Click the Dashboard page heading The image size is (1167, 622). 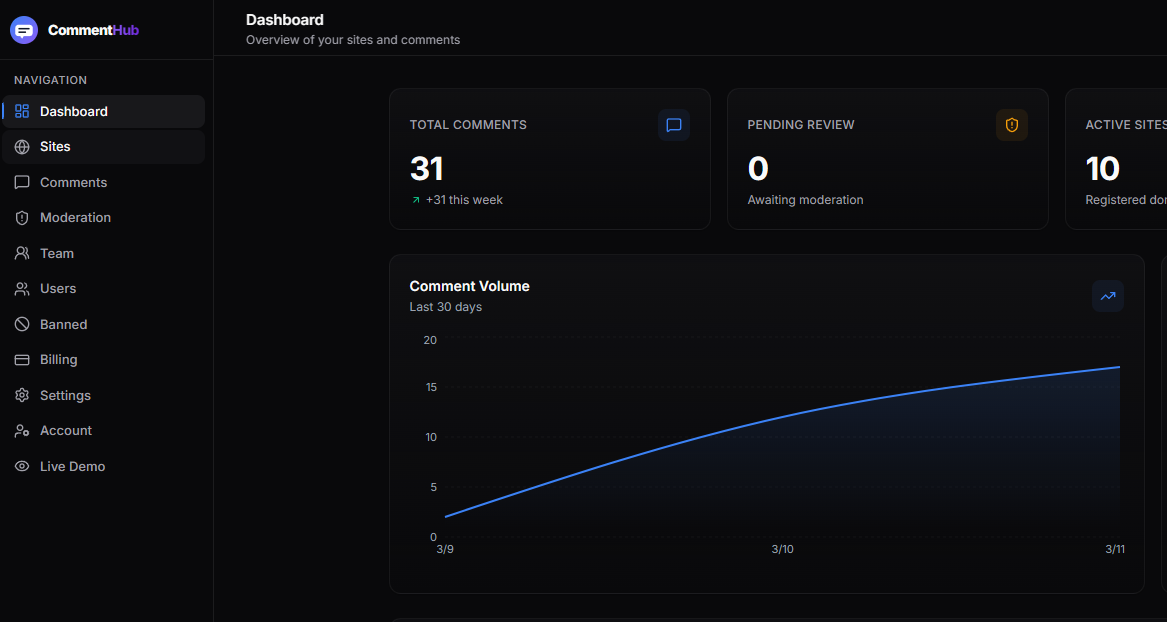click(x=285, y=20)
